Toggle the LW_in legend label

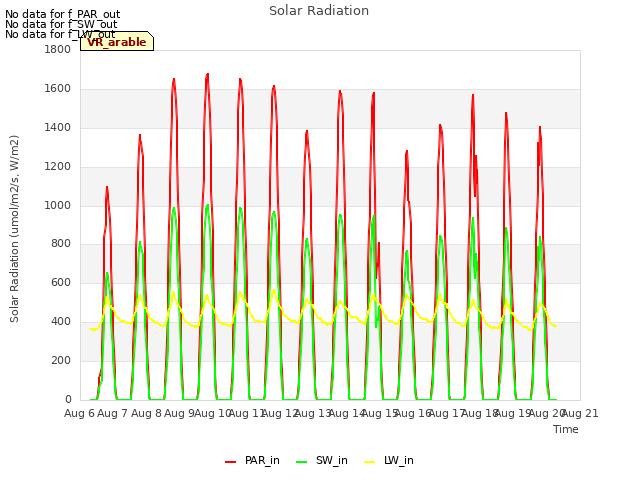(x=399, y=460)
